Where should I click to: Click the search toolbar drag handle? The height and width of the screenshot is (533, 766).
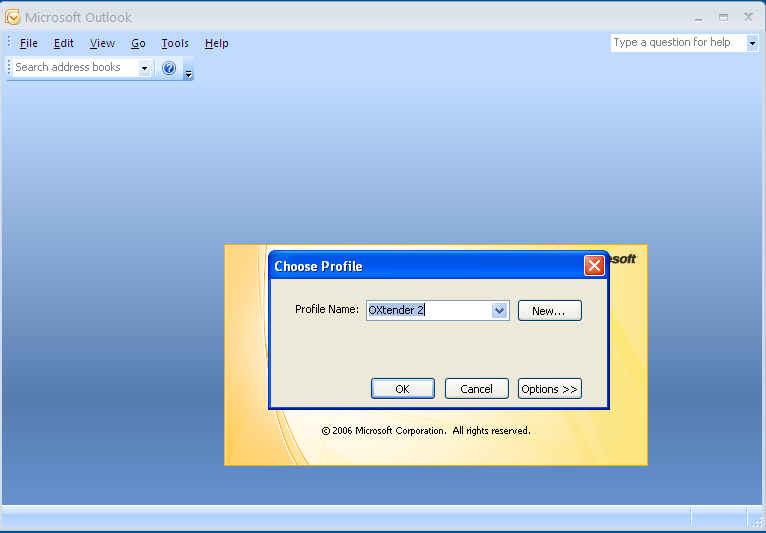[x=9, y=67]
